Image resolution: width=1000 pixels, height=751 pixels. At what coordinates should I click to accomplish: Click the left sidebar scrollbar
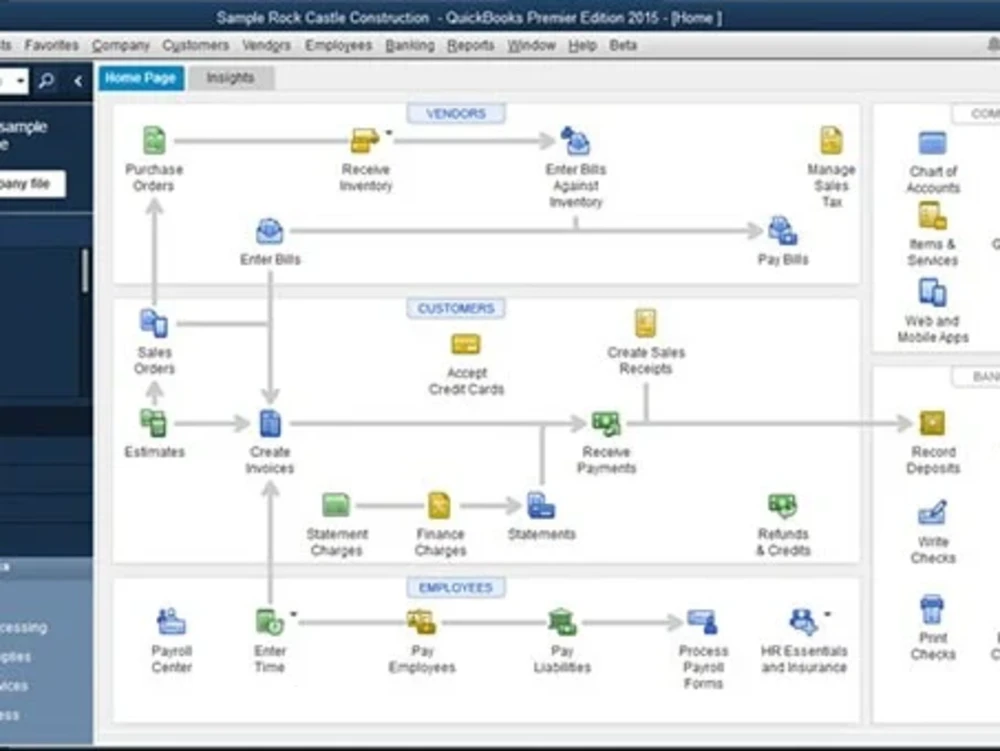(84, 270)
